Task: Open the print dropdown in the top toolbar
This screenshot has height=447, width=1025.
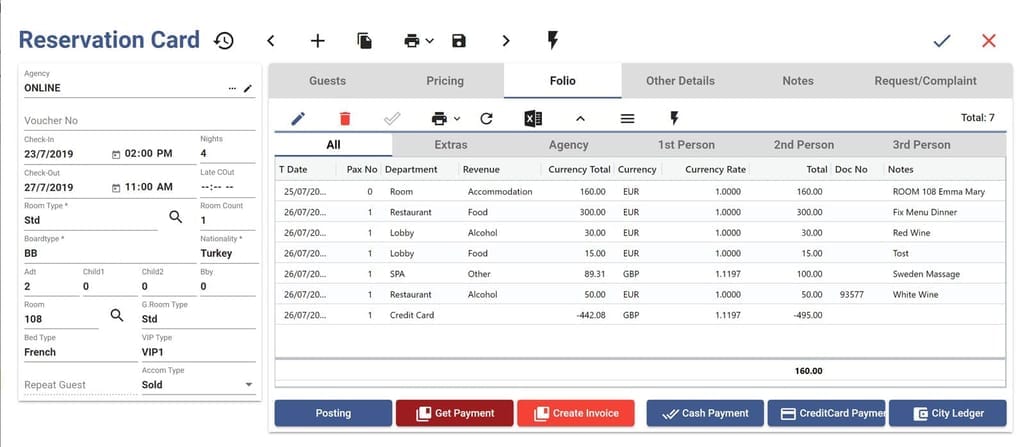Action: point(418,41)
